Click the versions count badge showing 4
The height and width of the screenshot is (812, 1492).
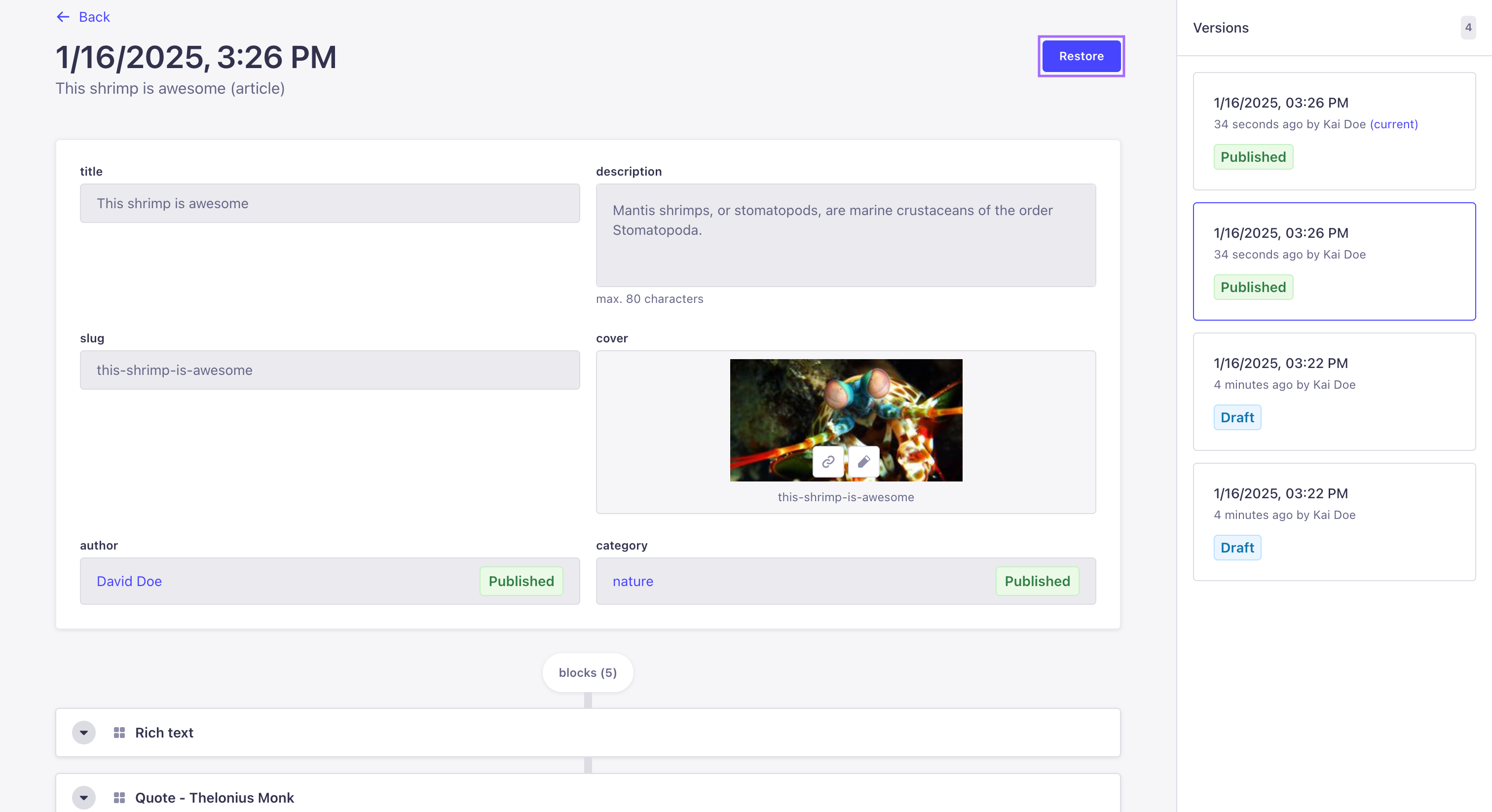click(1468, 27)
